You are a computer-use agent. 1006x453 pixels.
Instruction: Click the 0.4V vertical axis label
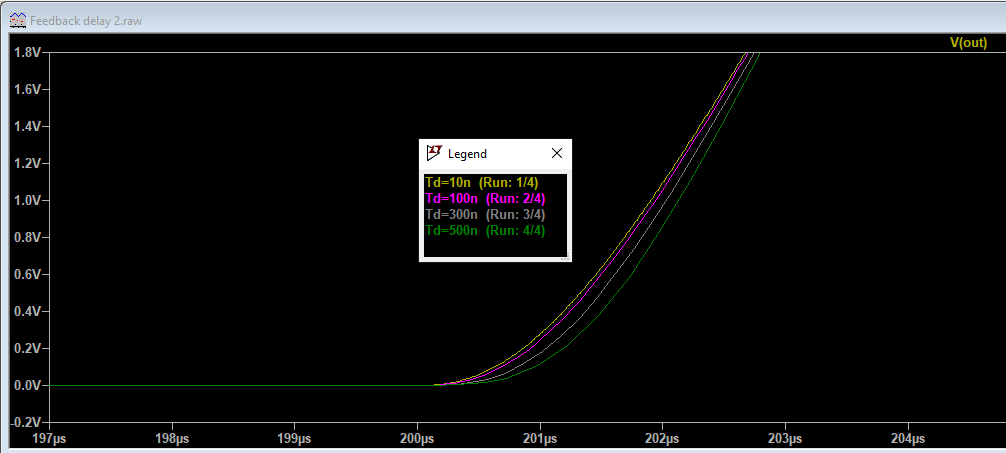(x=28, y=311)
